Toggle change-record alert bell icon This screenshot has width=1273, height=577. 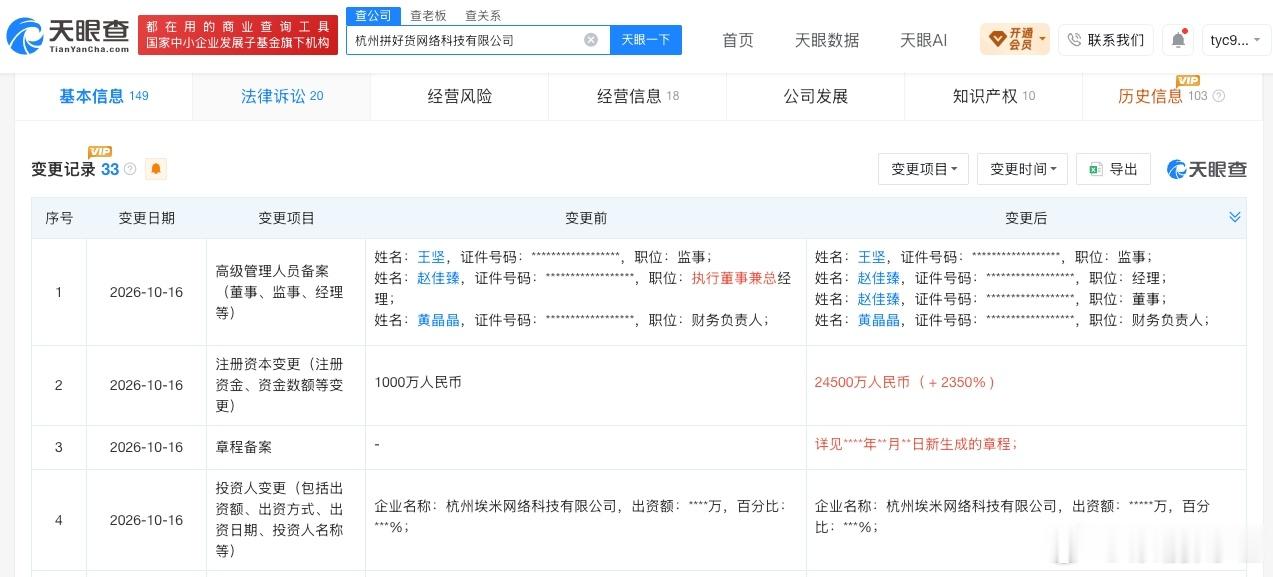156,169
